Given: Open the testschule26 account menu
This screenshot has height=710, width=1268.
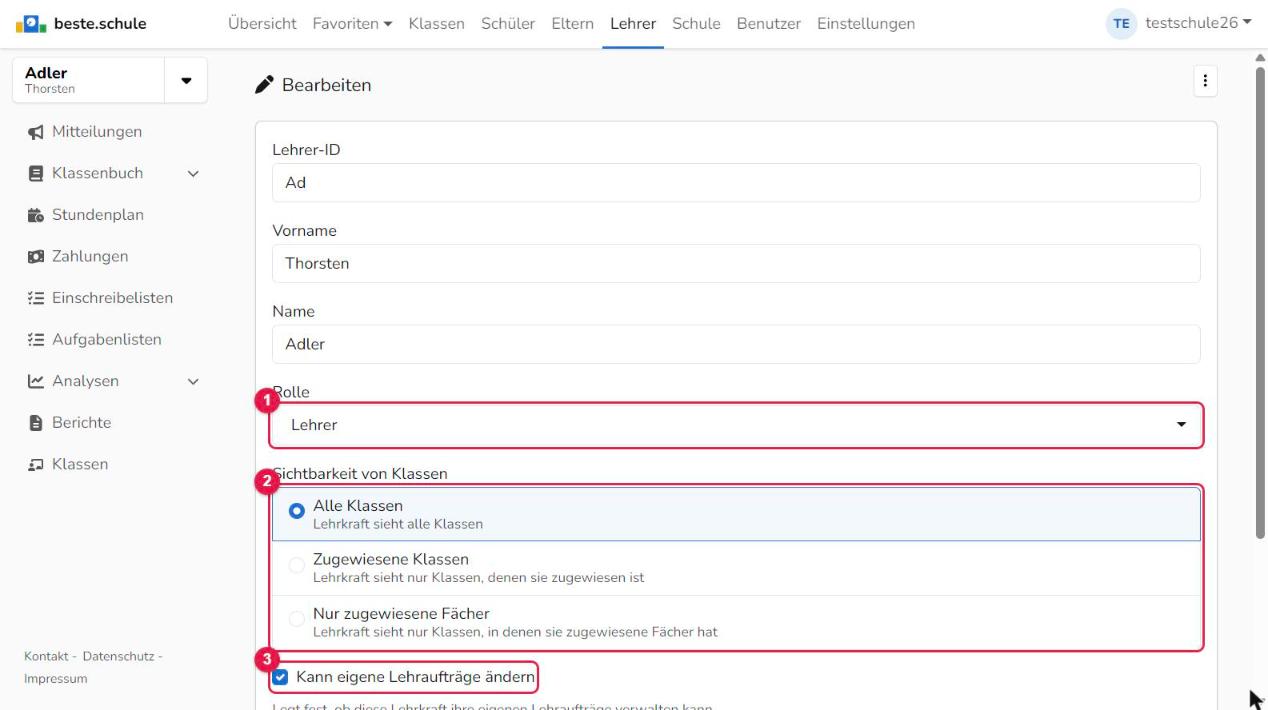Looking at the screenshot, I should 1198,23.
